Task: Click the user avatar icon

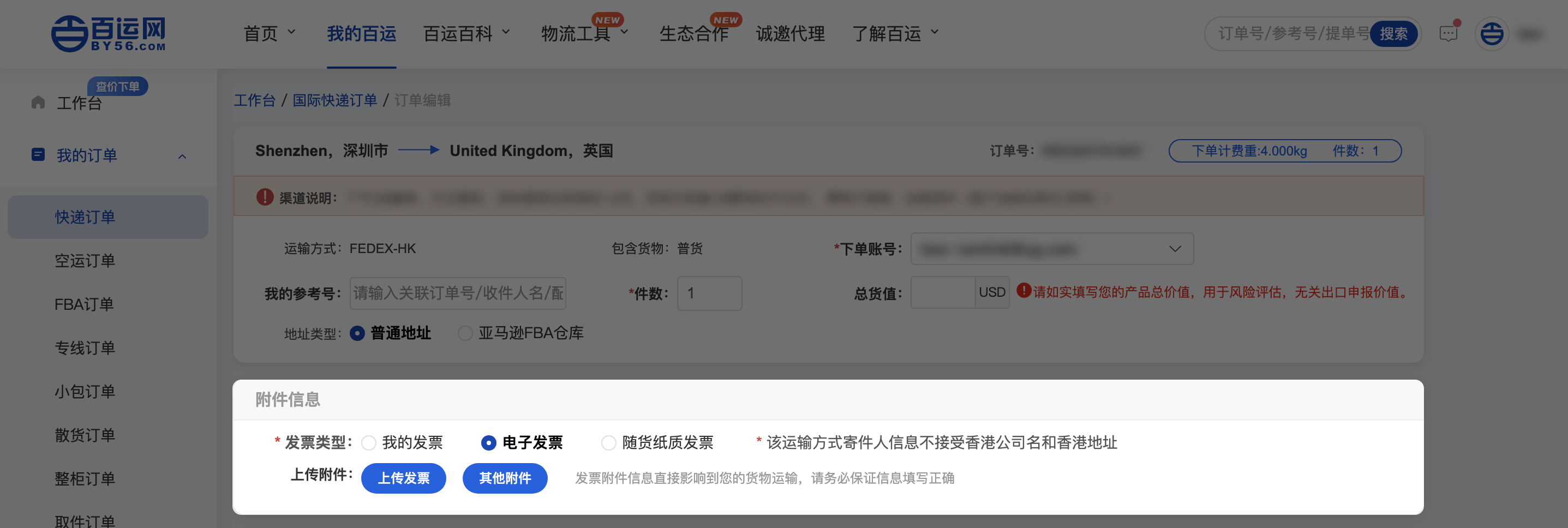Action: click(x=1491, y=33)
